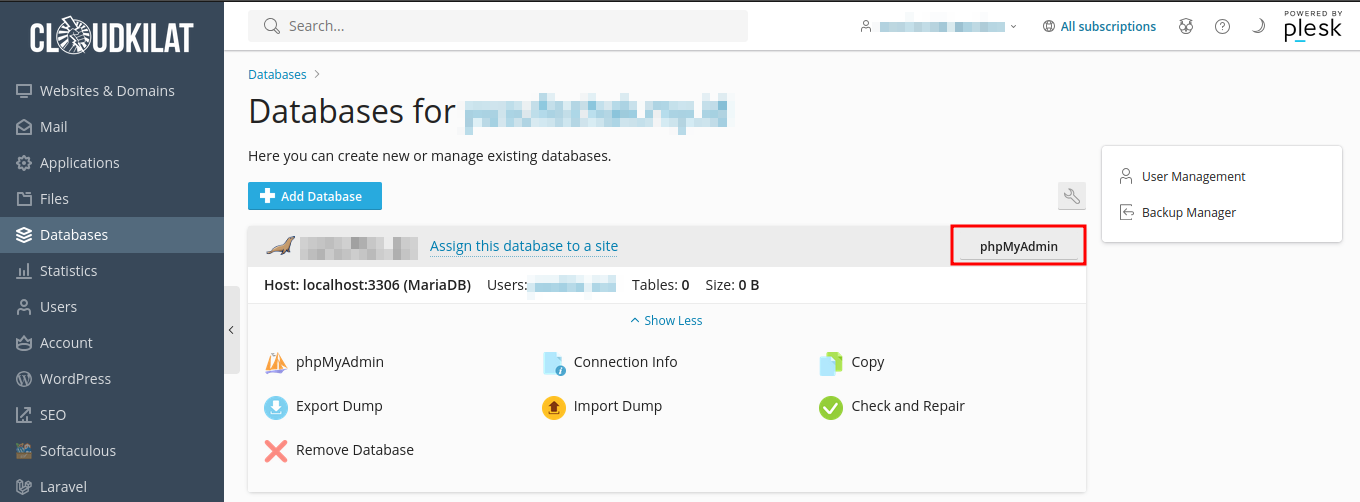Screen dimensions: 1360x502
Task: Open Websites & Domains in sidebar
Action: coord(107,91)
